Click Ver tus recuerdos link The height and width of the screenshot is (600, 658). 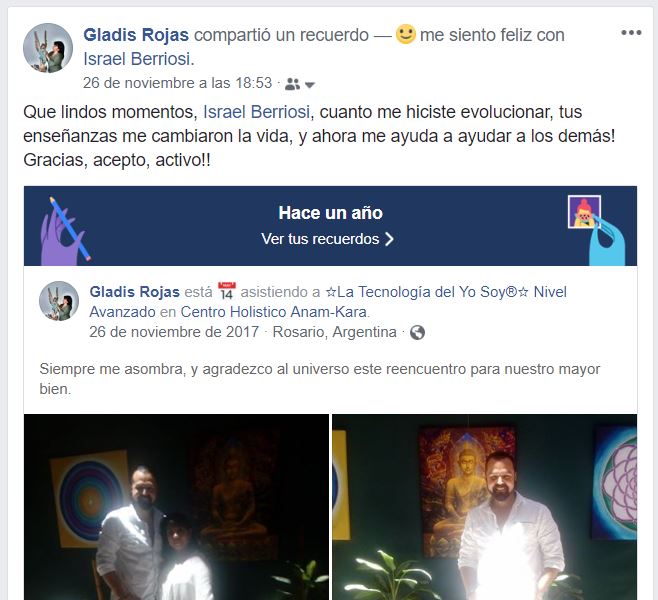tap(320, 239)
